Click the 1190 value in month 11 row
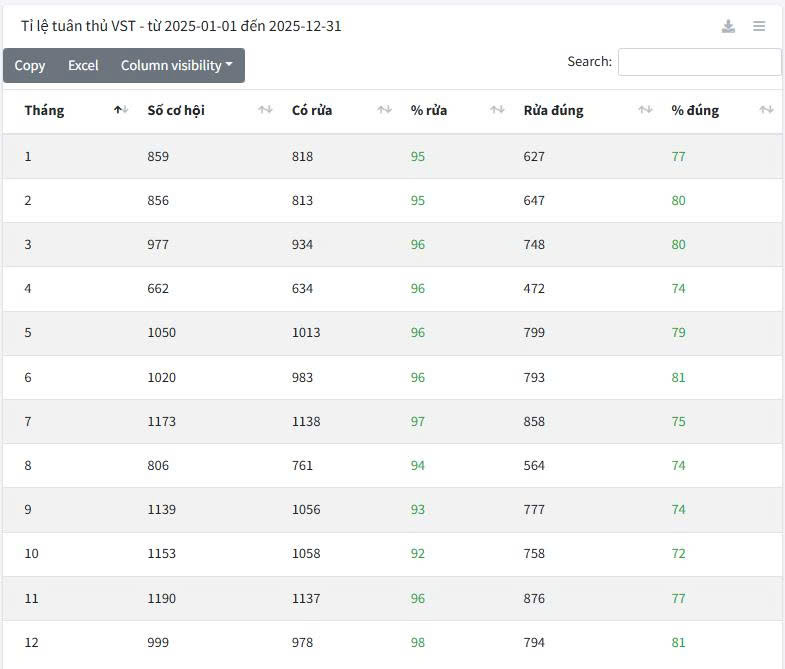The width and height of the screenshot is (785, 669). [161, 598]
